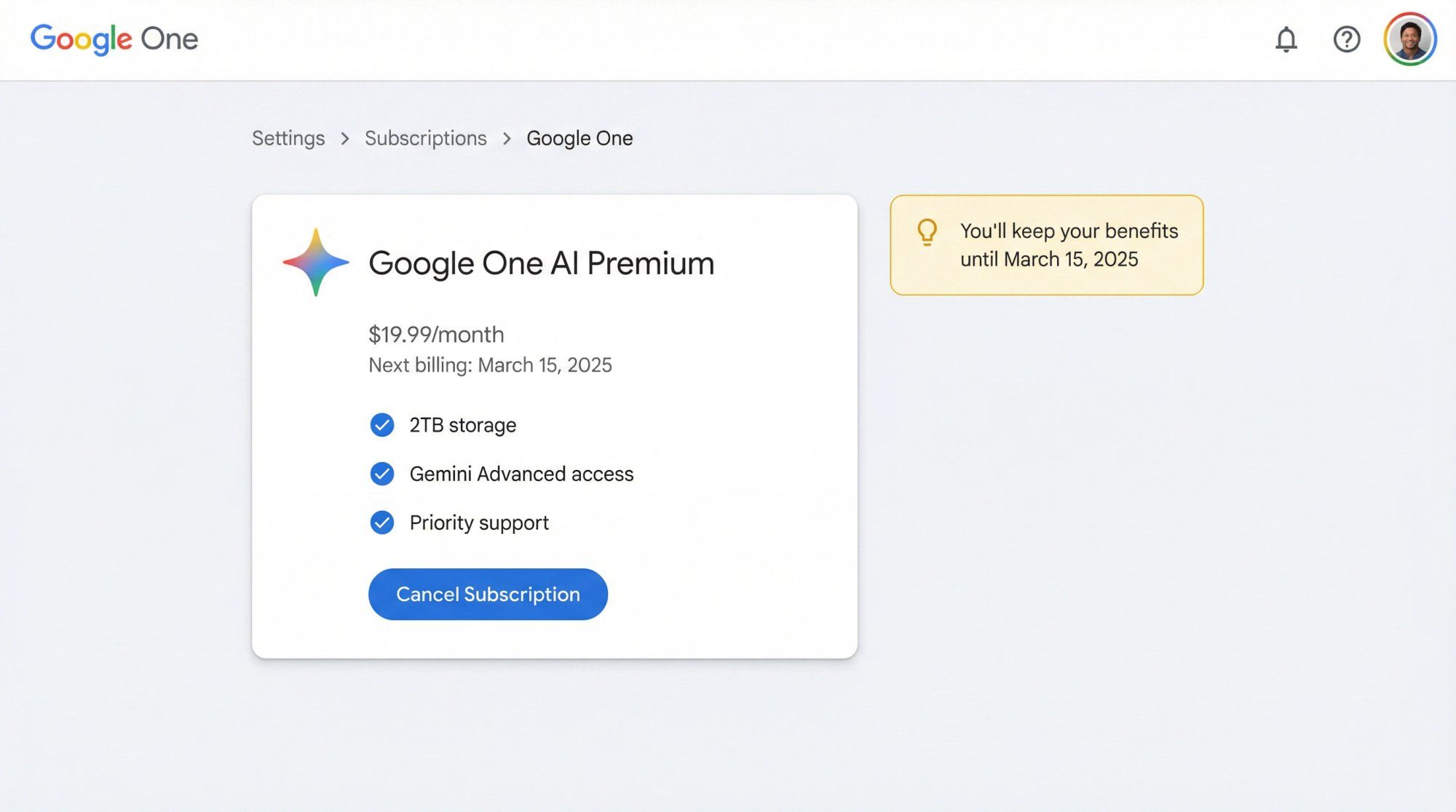Click the checkmark icon beside Gemini Advanced access
Image resolution: width=1456 pixels, height=812 pixels.
pyautogui.click(x=382, y=474)
